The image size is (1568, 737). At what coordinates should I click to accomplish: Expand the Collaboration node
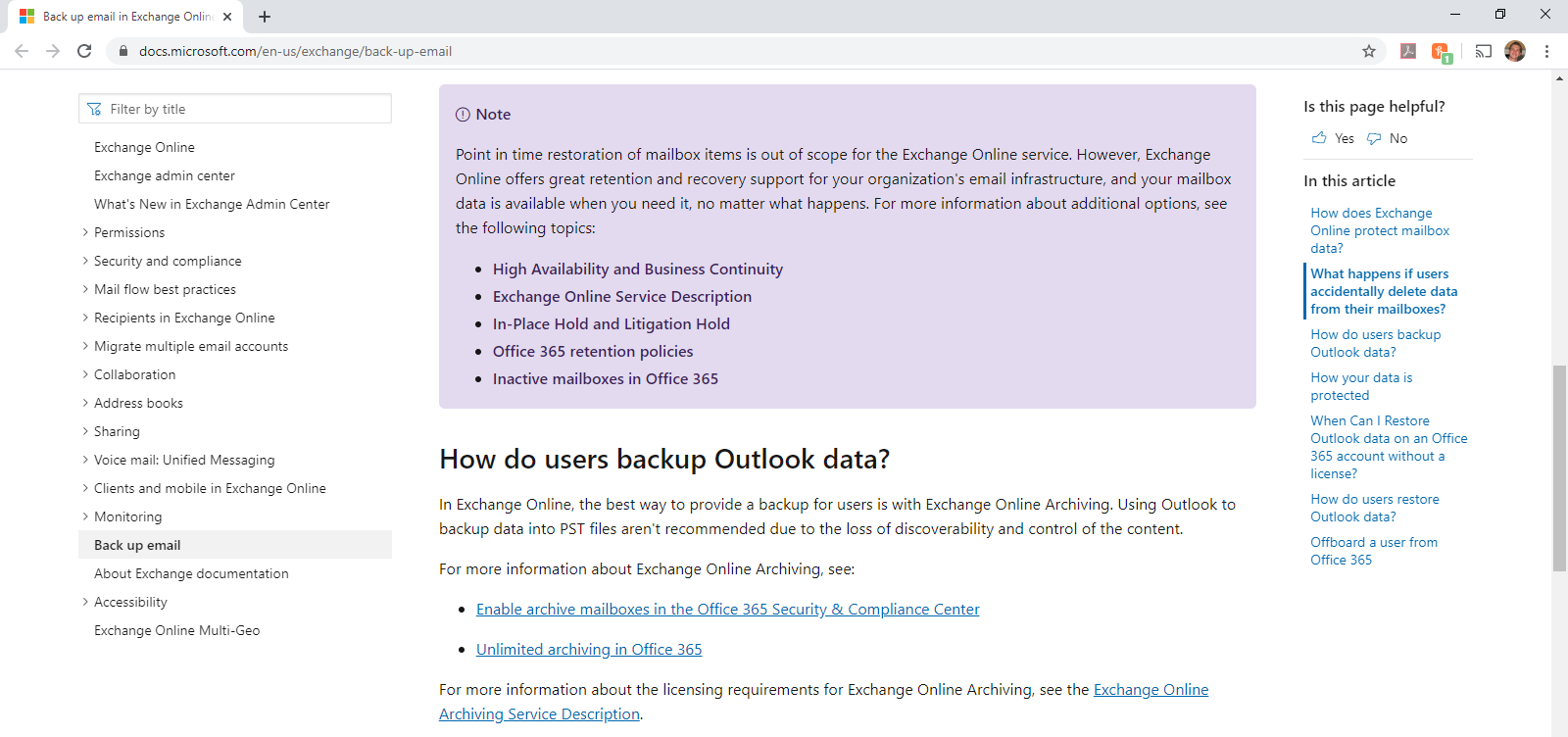point(85,374)
